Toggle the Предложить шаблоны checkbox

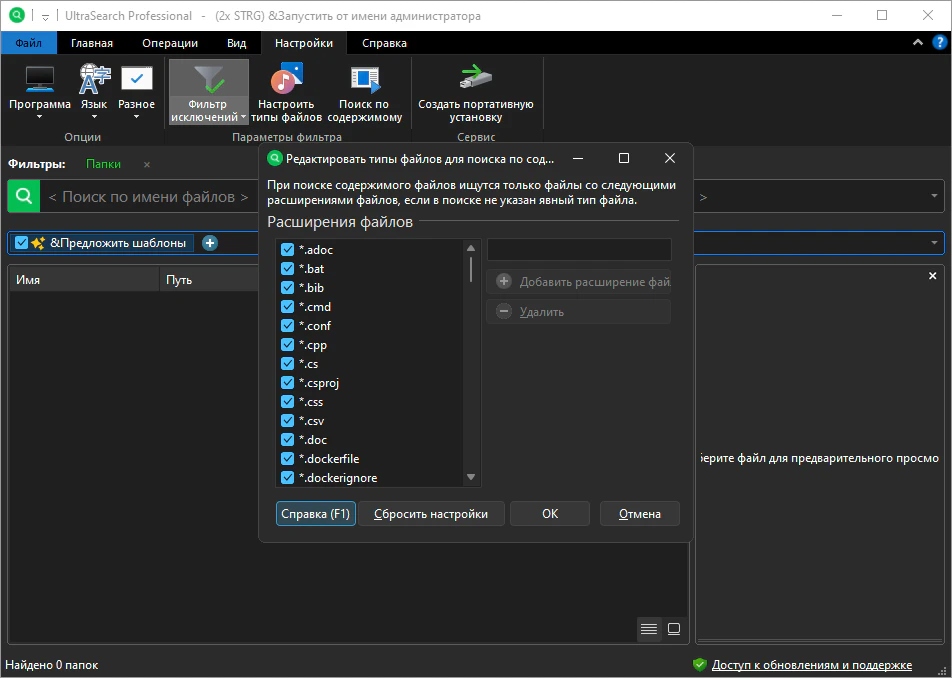[22, 243]
